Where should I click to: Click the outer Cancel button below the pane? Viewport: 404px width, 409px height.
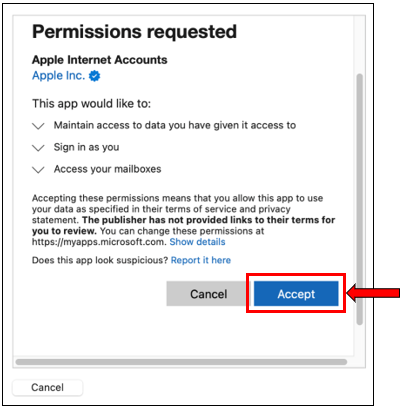click(x=47, y=387)
